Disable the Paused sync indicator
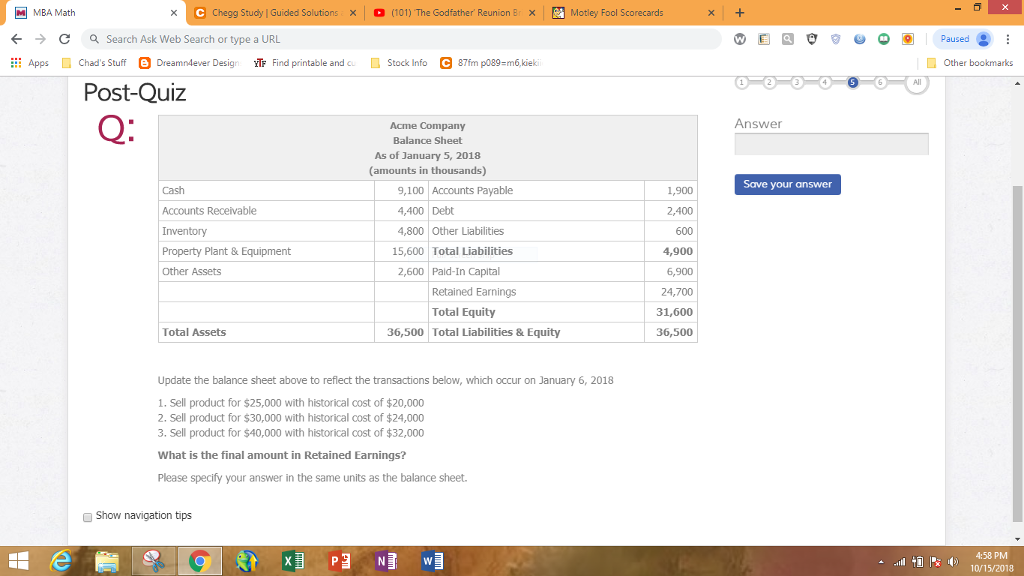Image resolution: width=1024 pixels, height=576 pixels. pos(955,40)
